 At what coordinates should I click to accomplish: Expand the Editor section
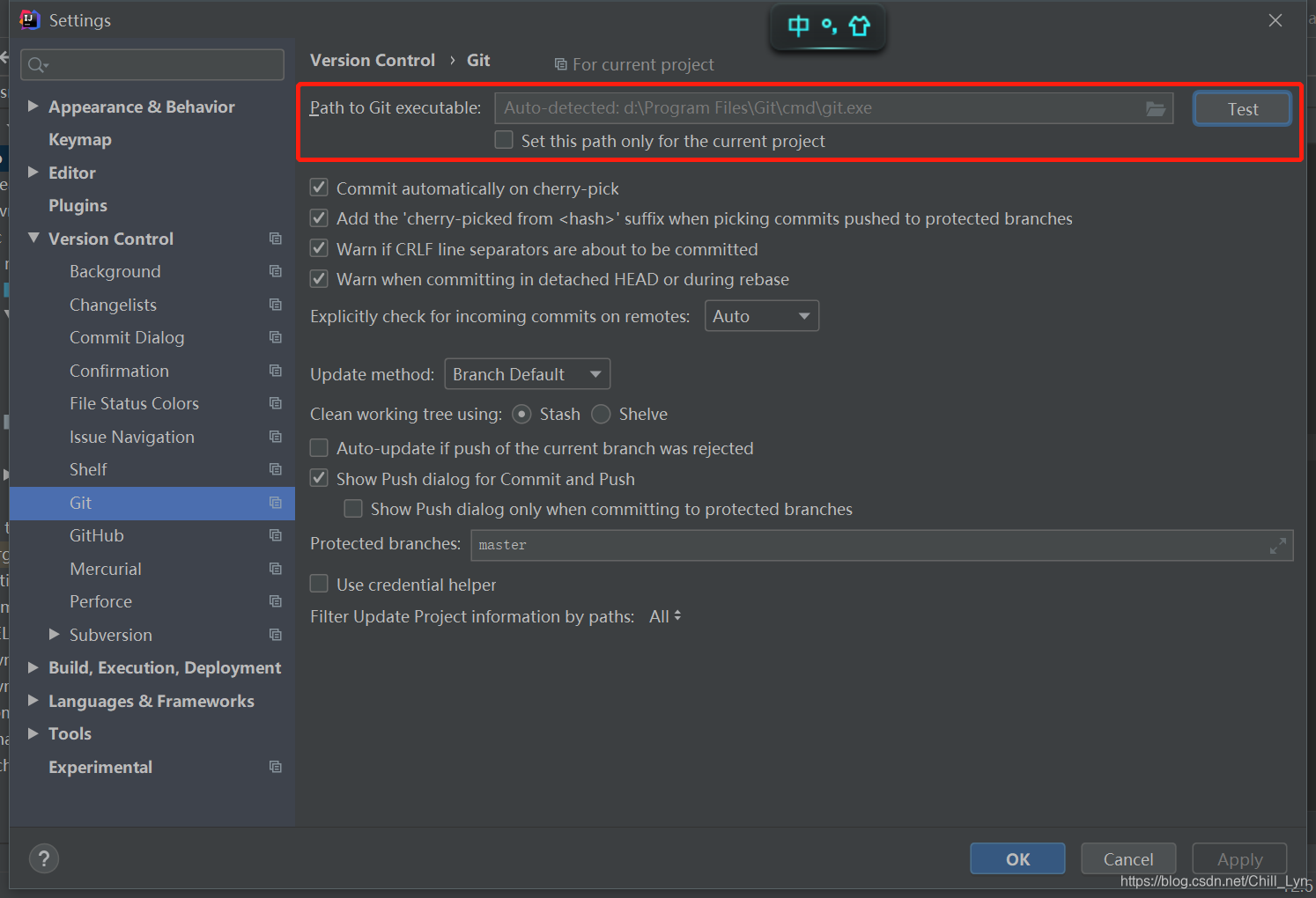(33, 172)
